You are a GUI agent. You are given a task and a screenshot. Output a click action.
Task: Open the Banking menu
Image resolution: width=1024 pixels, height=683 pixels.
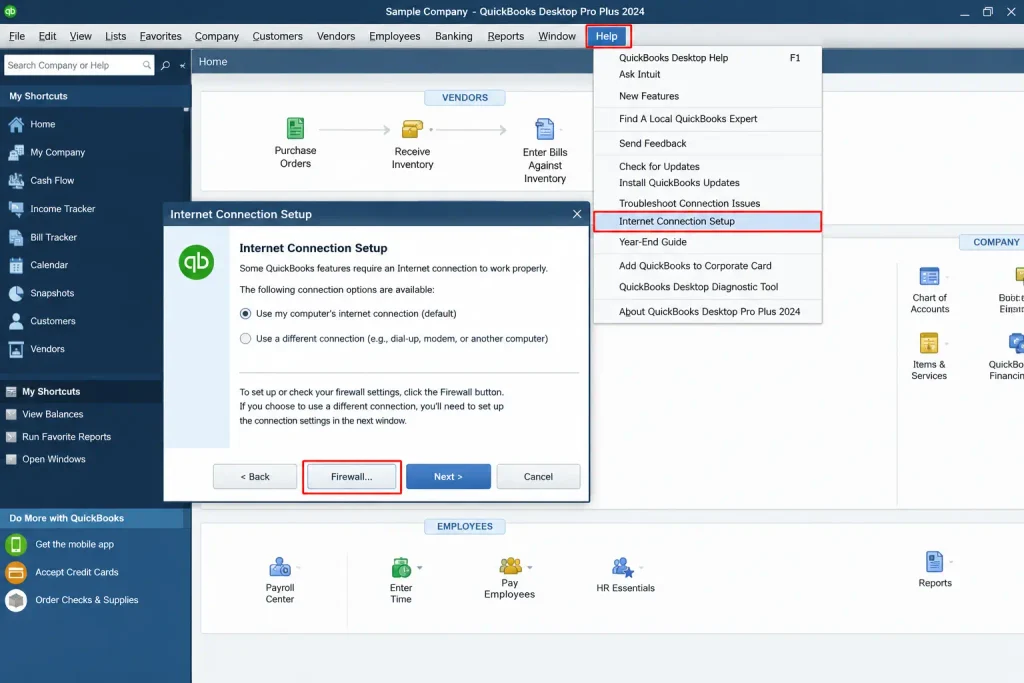(x=454, y=37)
